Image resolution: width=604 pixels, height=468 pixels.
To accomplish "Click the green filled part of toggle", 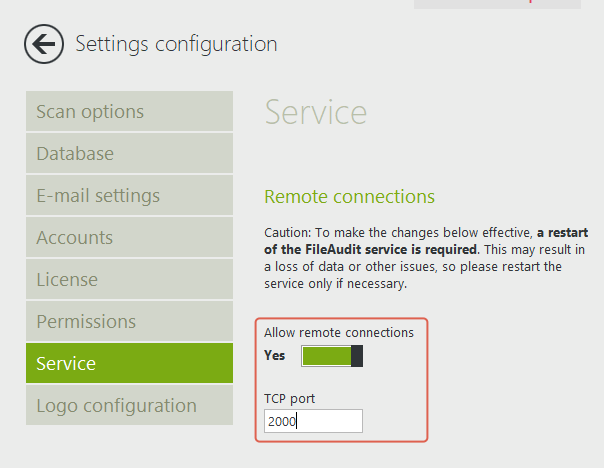I will tap(326, 356).
